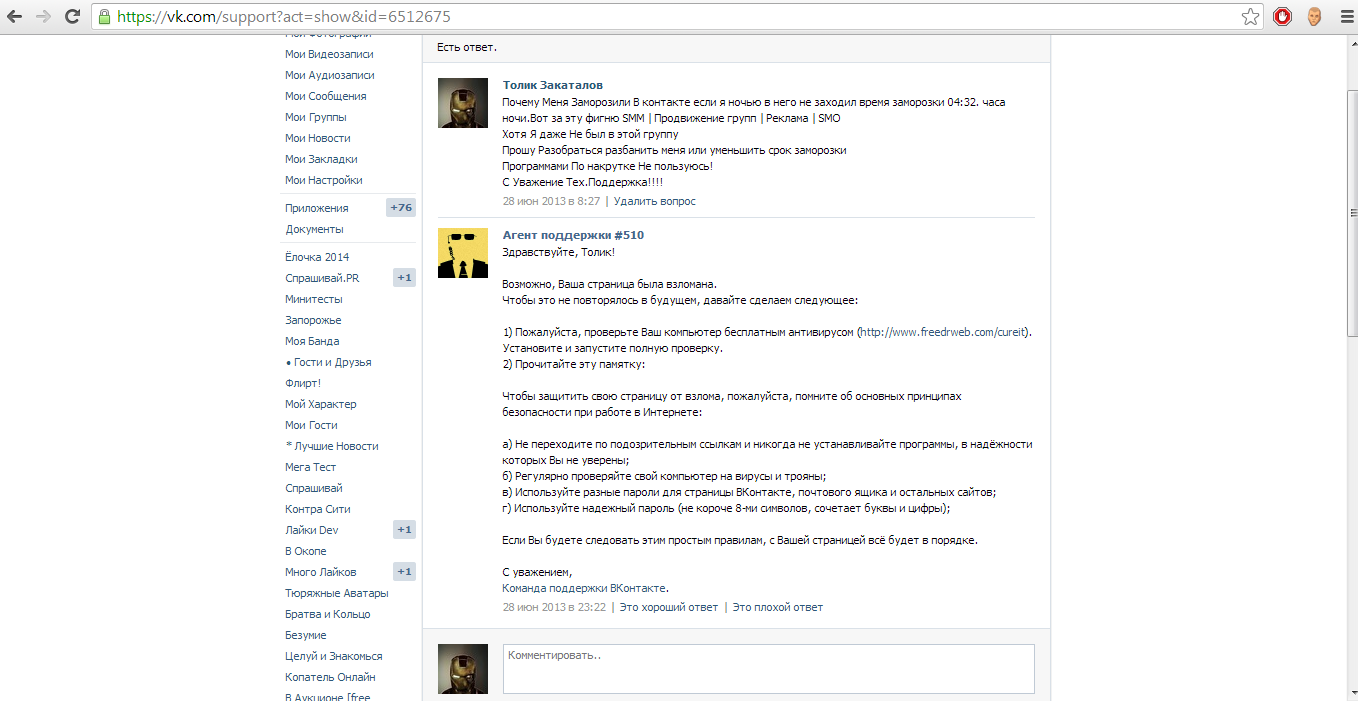Click Толик Закаталов's avatar on the question
1358x701 pixels.
point(463,103)
